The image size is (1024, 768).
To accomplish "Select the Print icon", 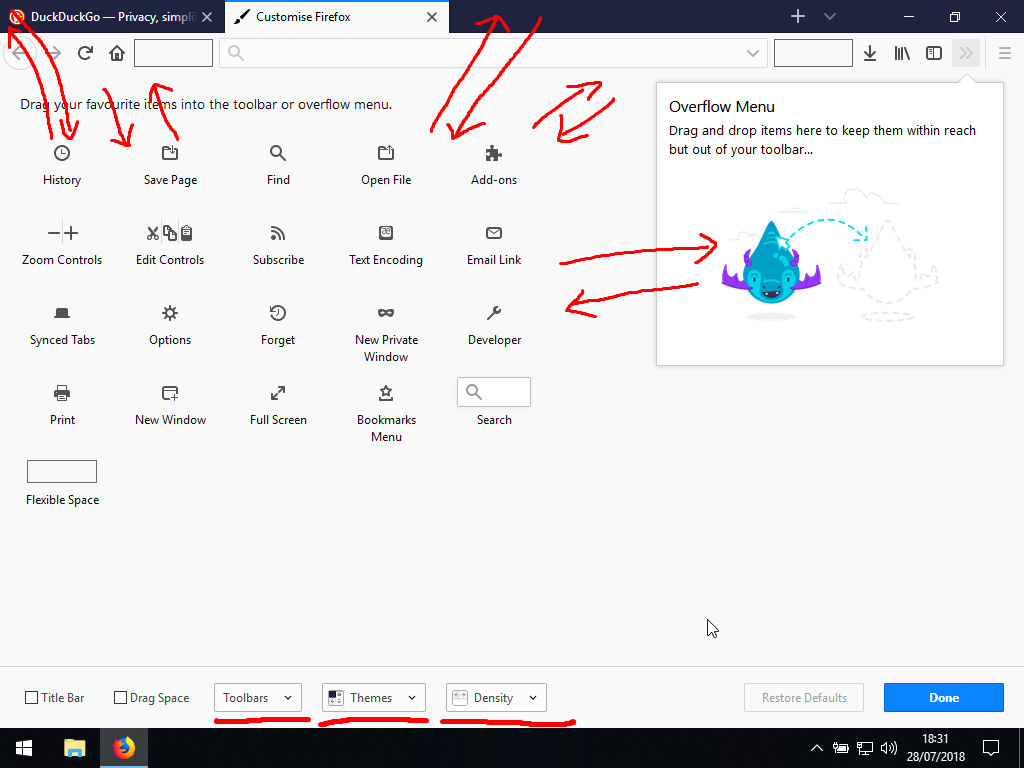I will [62, 393].
